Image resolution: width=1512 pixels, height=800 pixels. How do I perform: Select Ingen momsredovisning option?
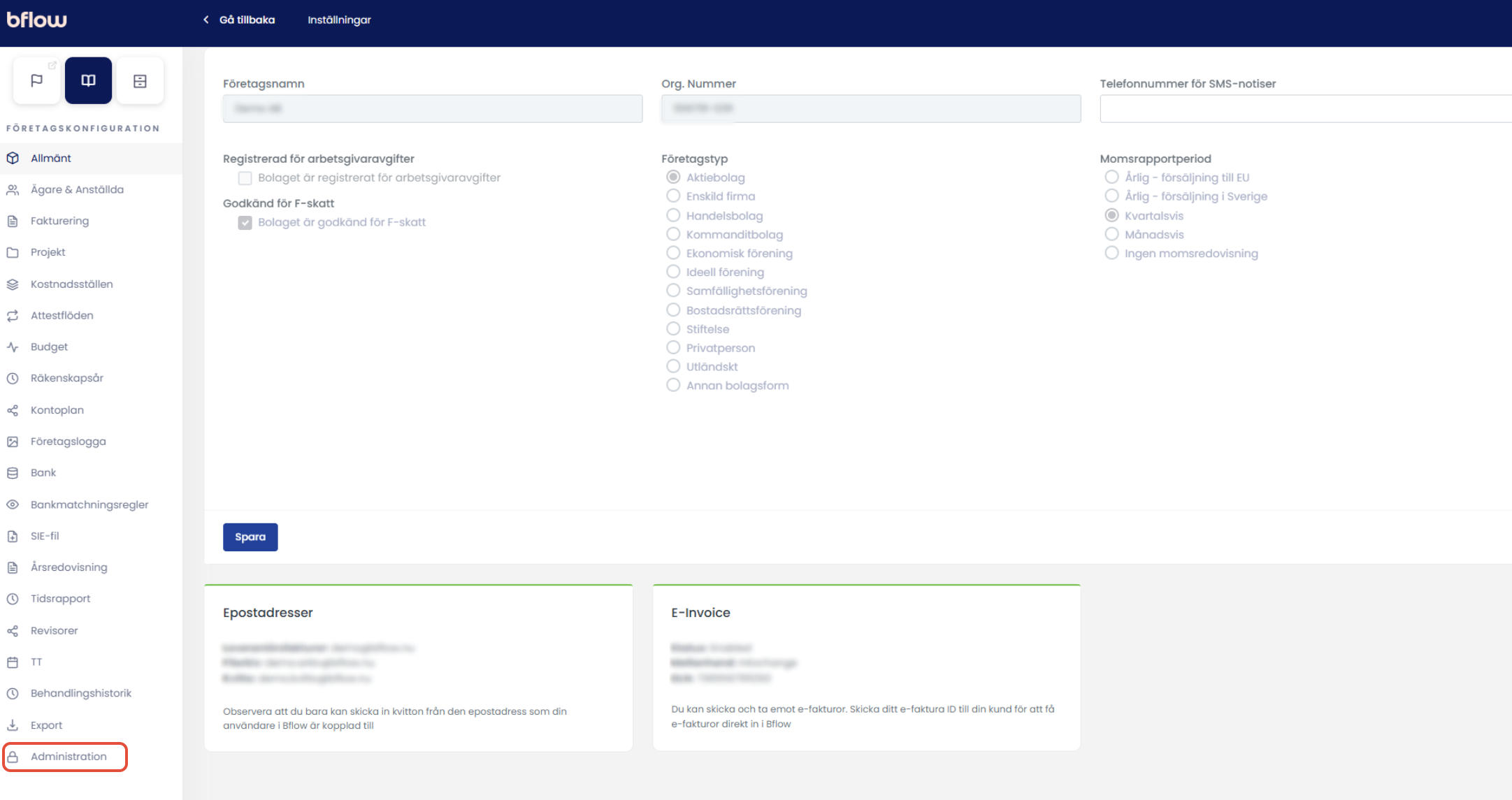1111,253
